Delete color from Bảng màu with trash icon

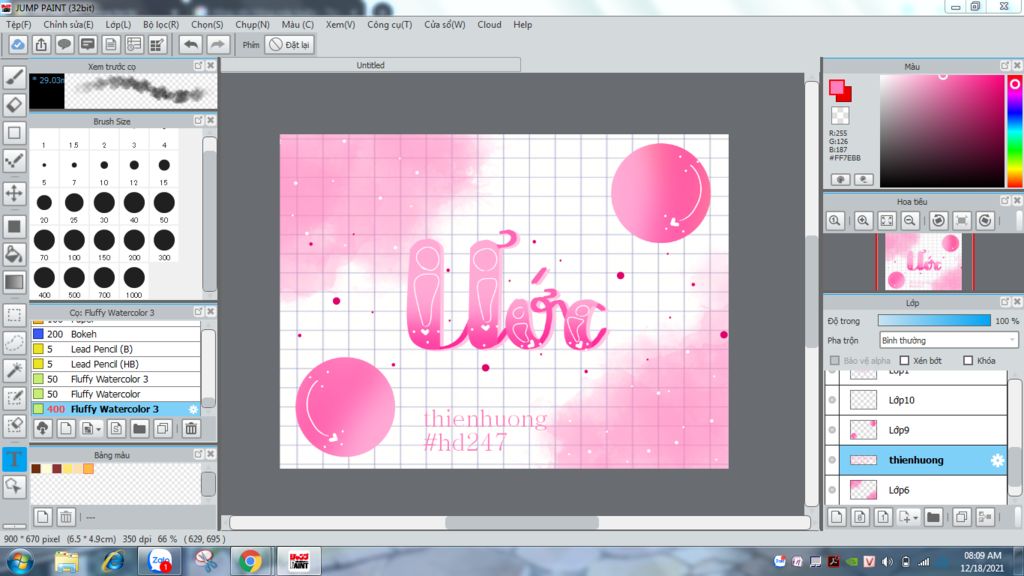coord(66,517)
